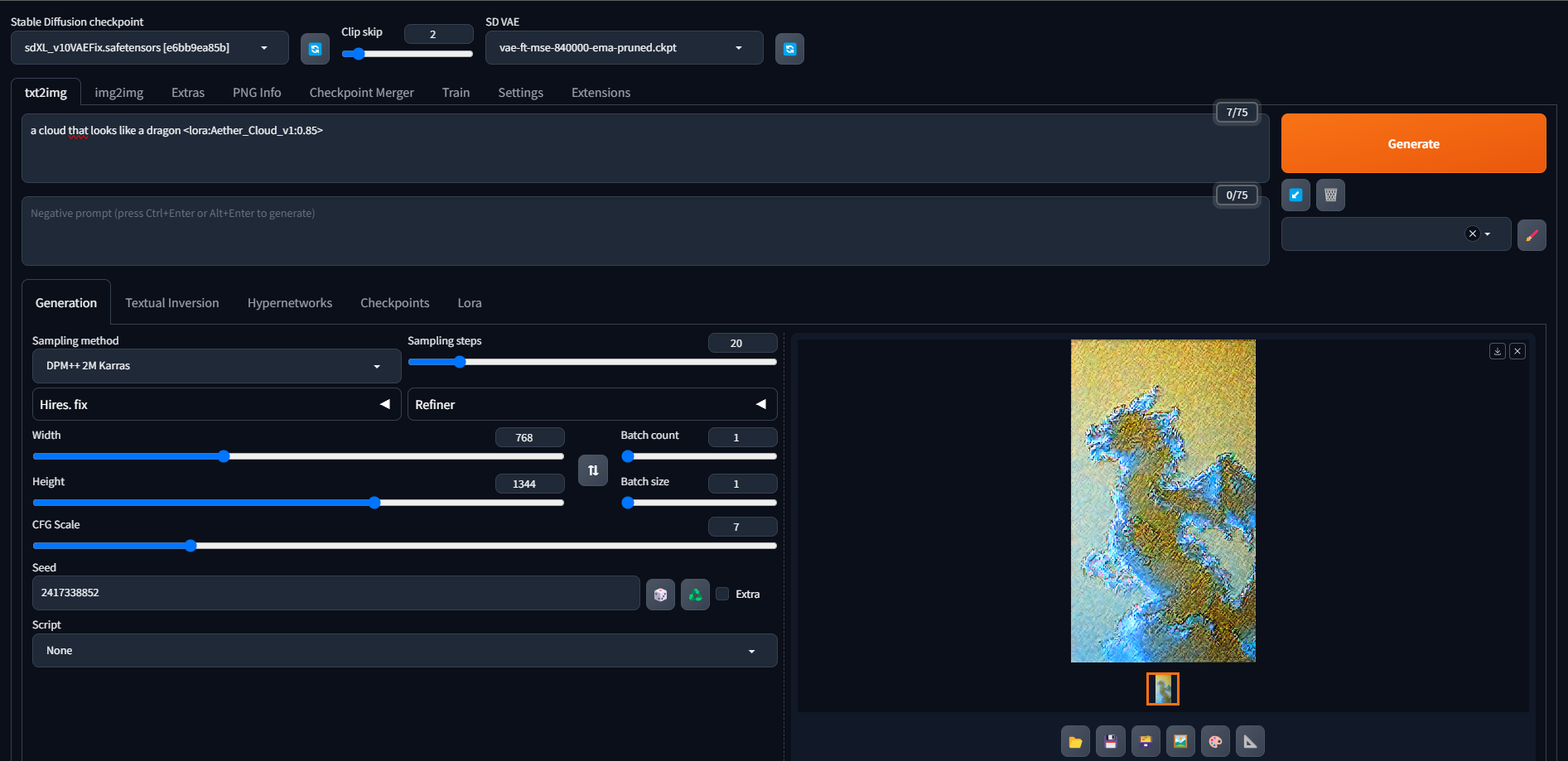Adjust the Clip skip slider
This screenshot has height=761, width=1568.
[x=407, y=54]
